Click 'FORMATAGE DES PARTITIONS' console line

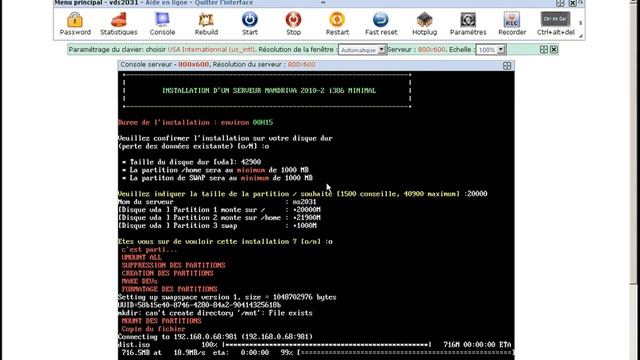coord(169,289)
